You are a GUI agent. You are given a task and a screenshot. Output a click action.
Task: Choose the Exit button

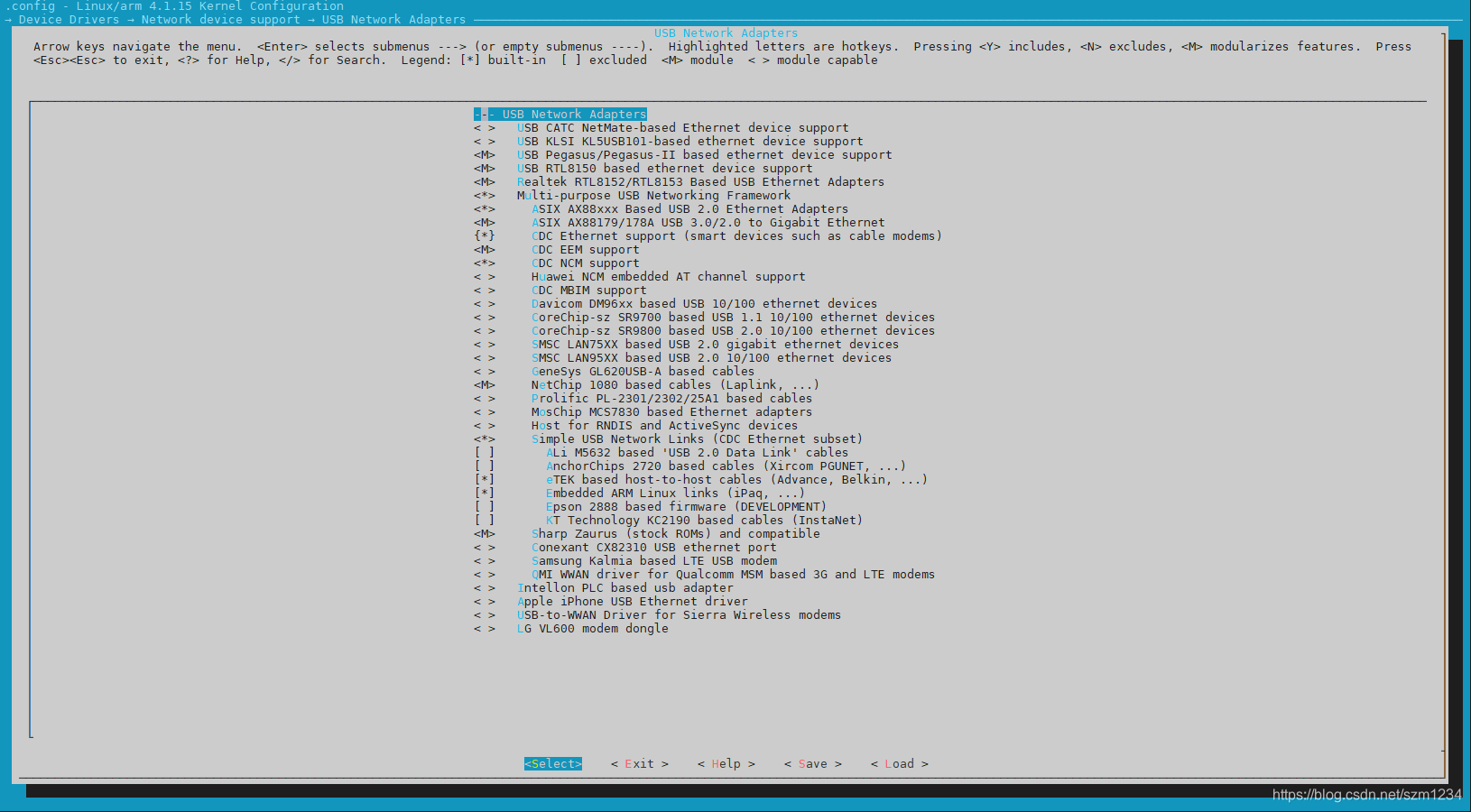[x=640, y=763]
